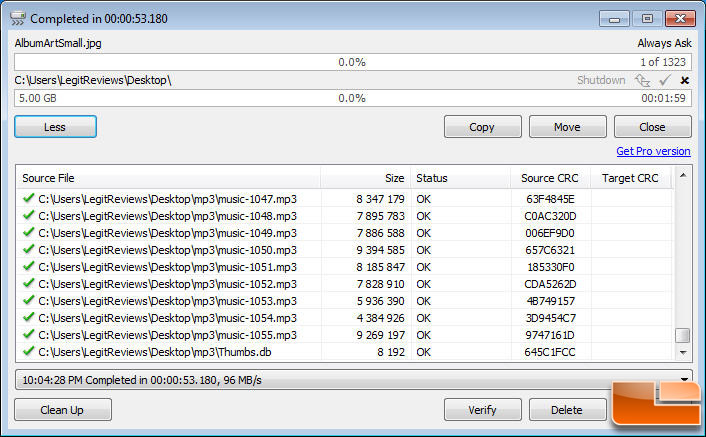
Task: Click the file list scroll up arrow
Action: point(683,176)
